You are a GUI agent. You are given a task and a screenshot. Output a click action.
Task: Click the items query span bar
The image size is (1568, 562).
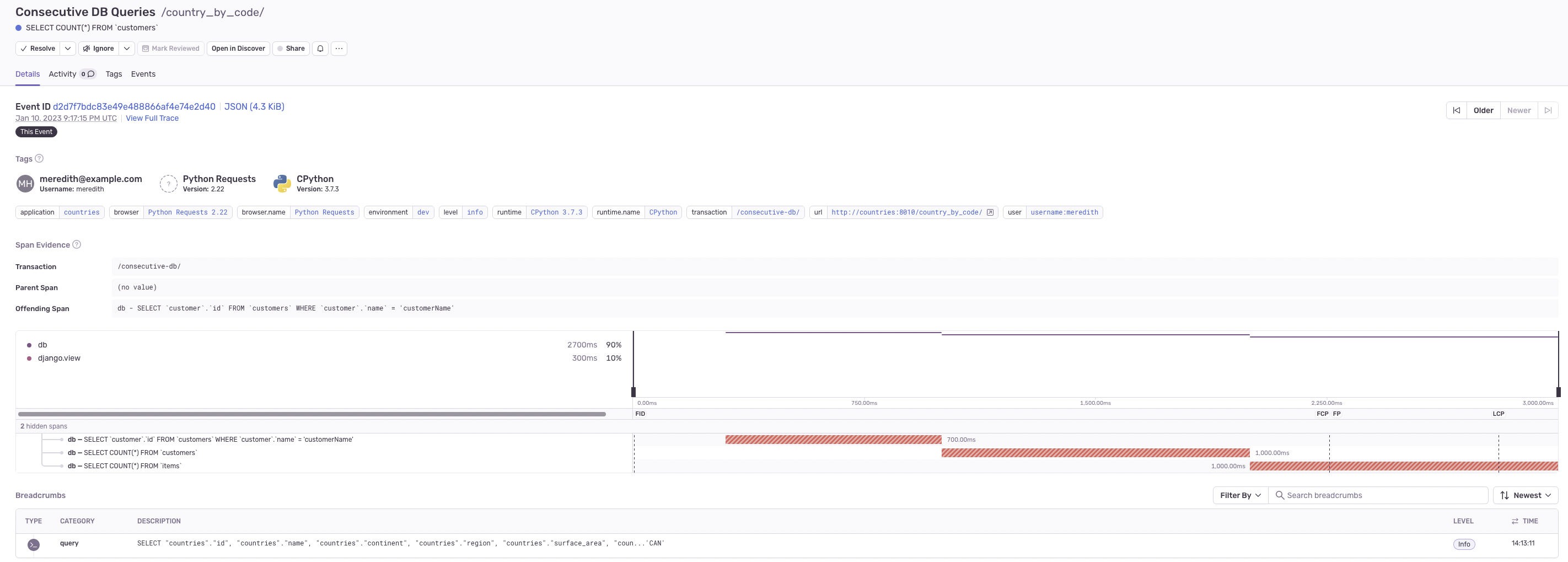click(x=1404, y=467)
